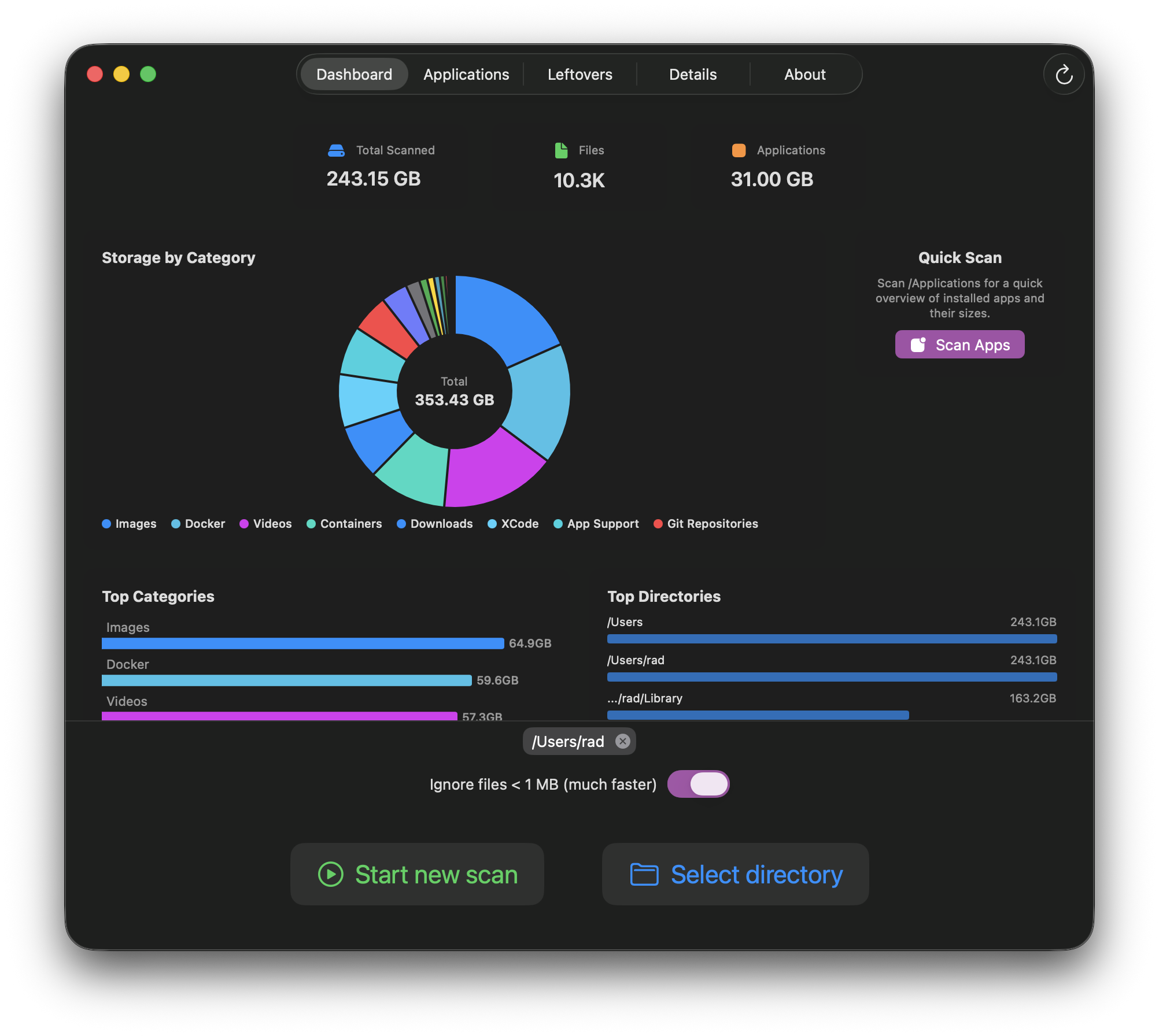The image size is (1159, 1036).
Task: Click the green Files document icon
Action: tap(561, 150)
